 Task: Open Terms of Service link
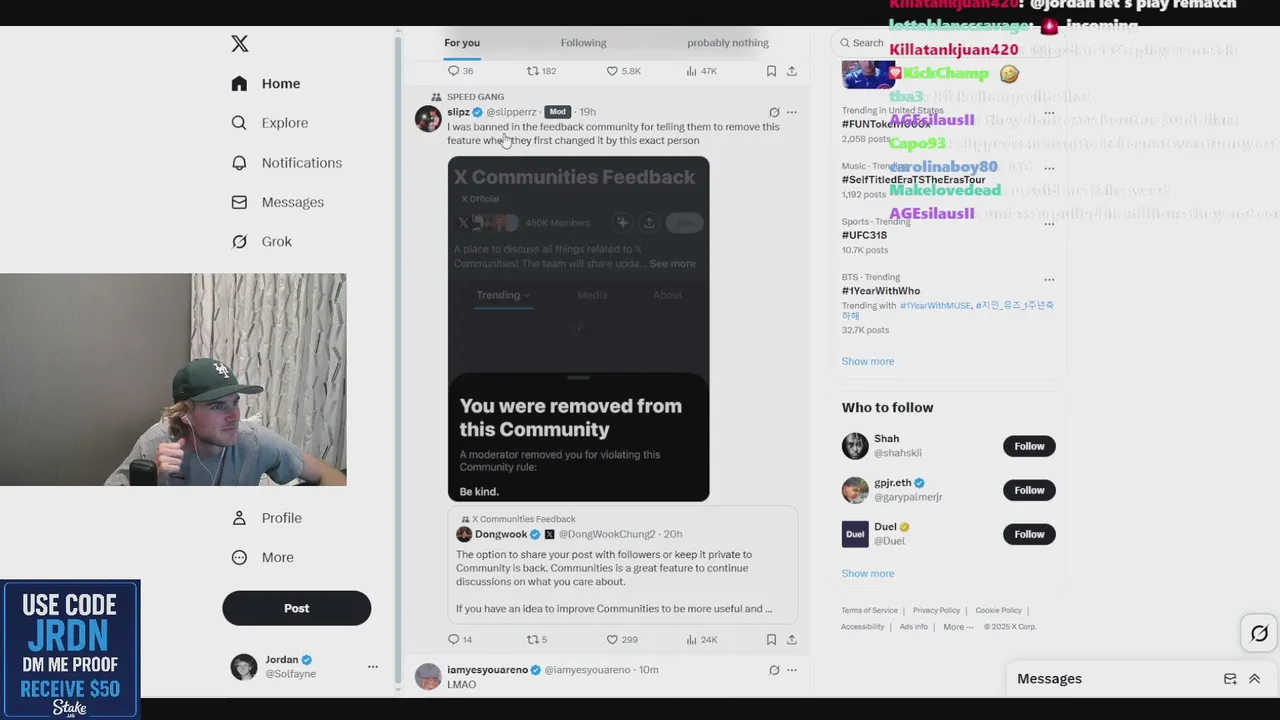[869, 610]
